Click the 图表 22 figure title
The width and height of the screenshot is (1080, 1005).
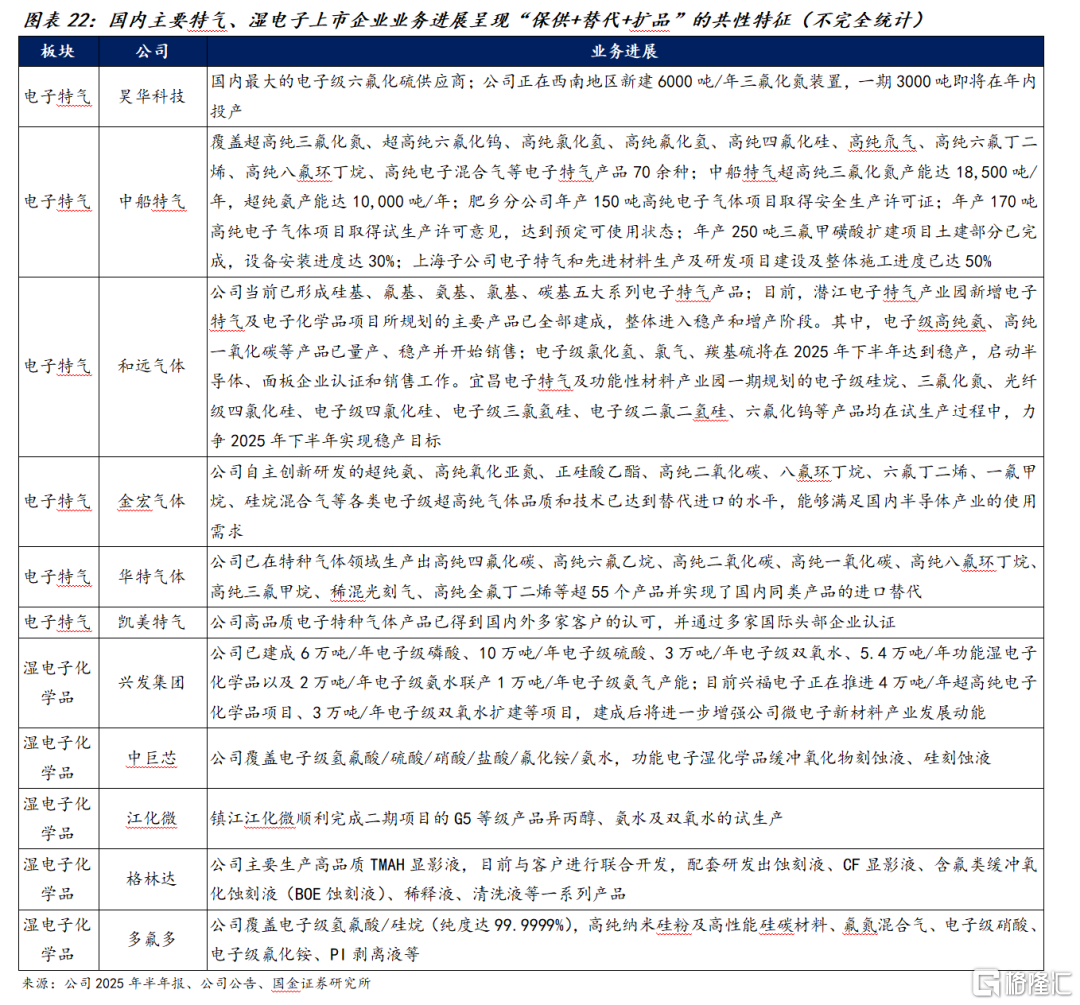[x=472, y=19]
